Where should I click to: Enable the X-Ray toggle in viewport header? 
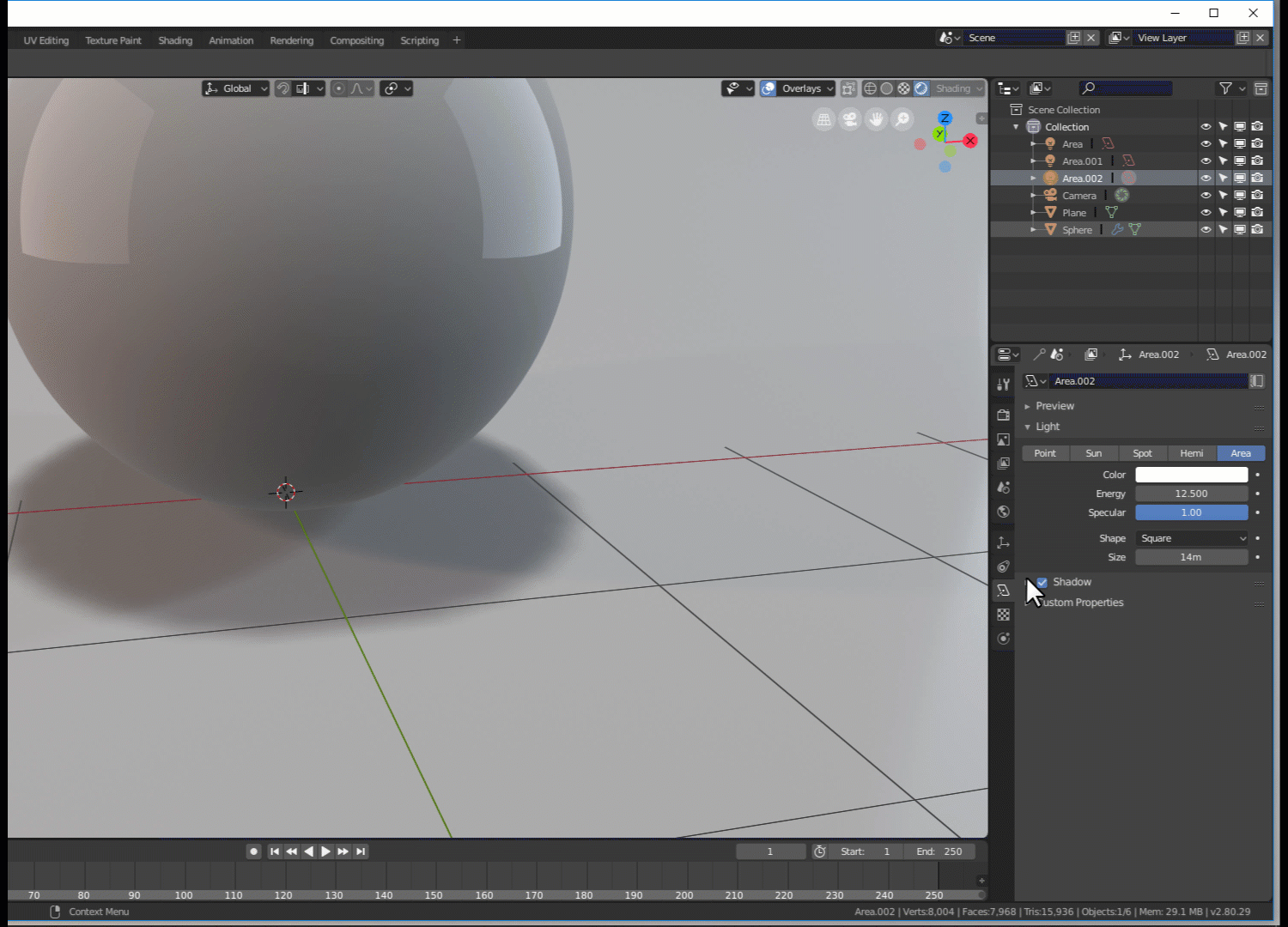click(x=848, y=88)
